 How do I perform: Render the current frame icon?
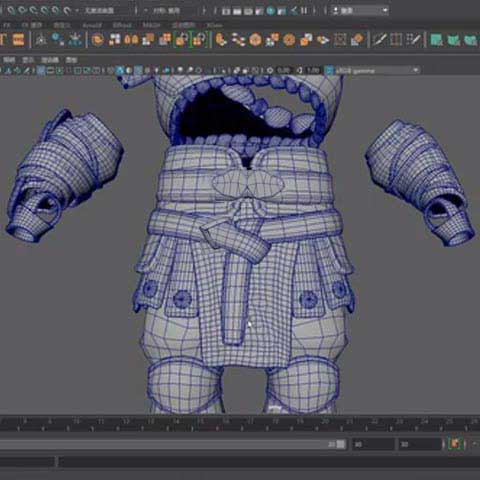click(237, 11)
